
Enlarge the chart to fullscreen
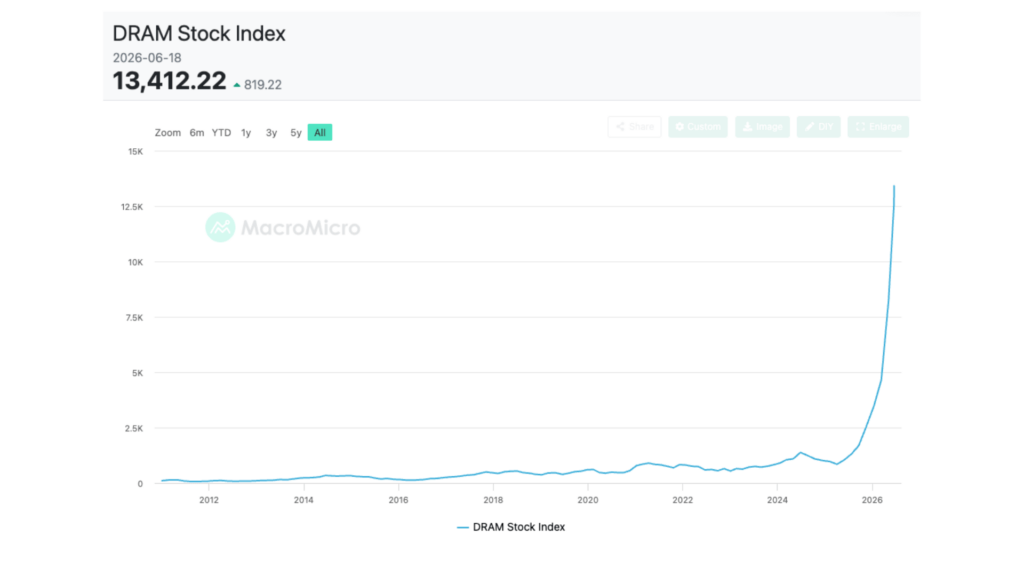tap(878, 127)
